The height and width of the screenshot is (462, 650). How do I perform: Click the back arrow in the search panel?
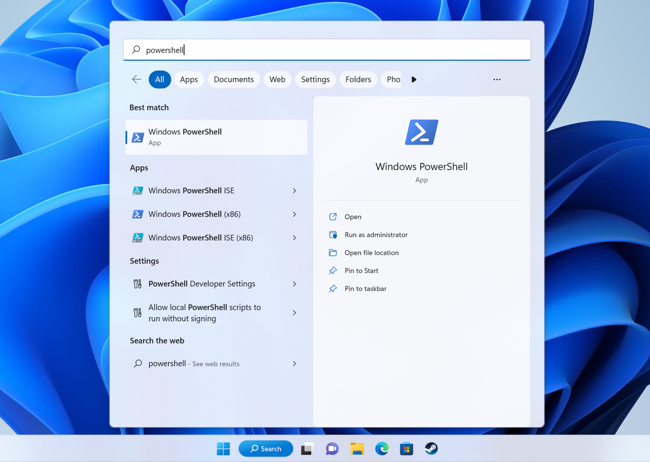point(136,79)
